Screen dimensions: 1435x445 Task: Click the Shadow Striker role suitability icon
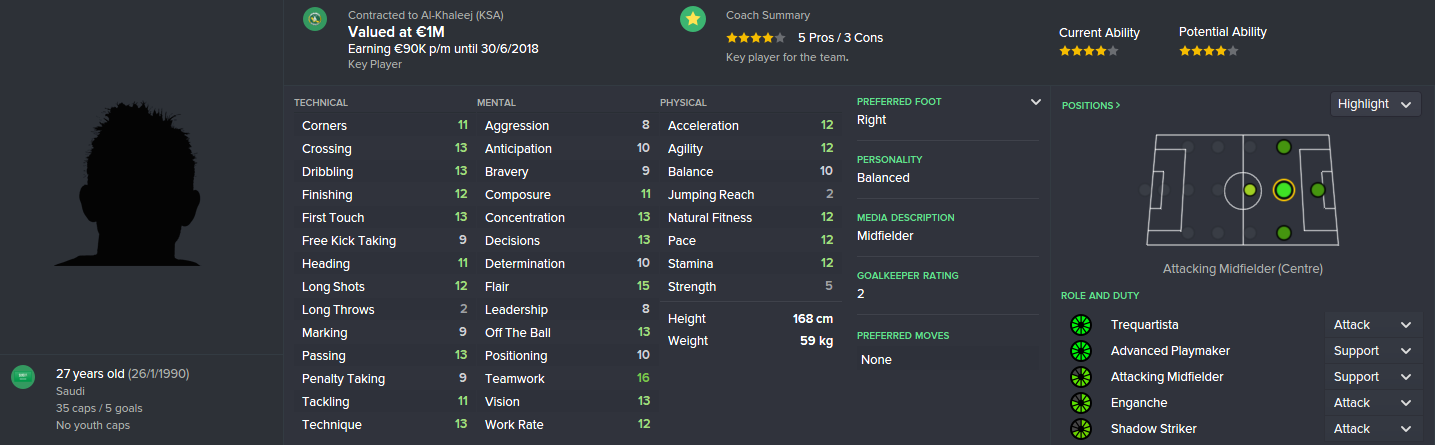1080,429
